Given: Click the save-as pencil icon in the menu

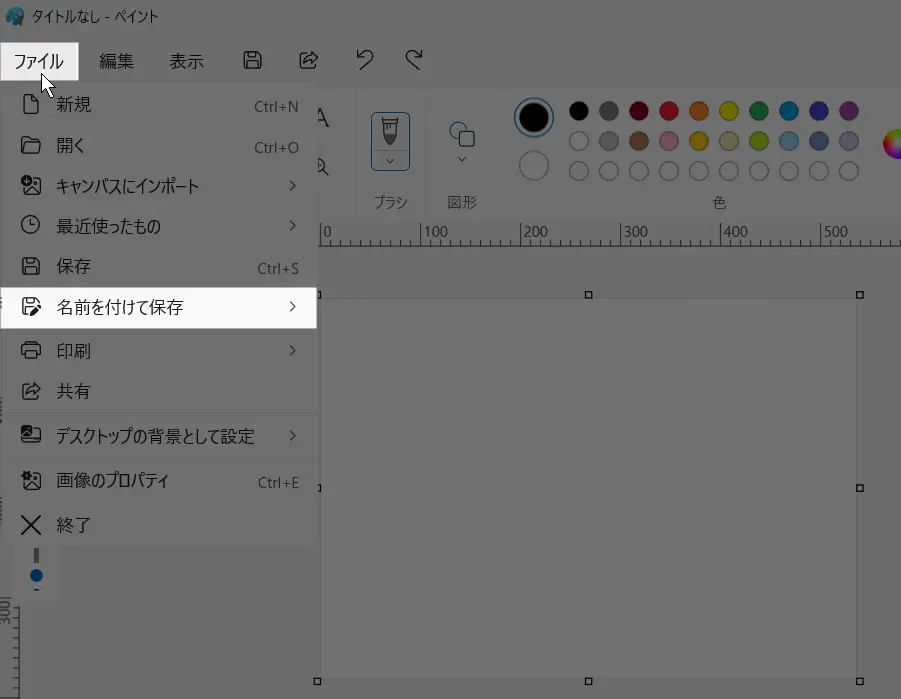Looking at the screenshot, I should tap(31, 306).
